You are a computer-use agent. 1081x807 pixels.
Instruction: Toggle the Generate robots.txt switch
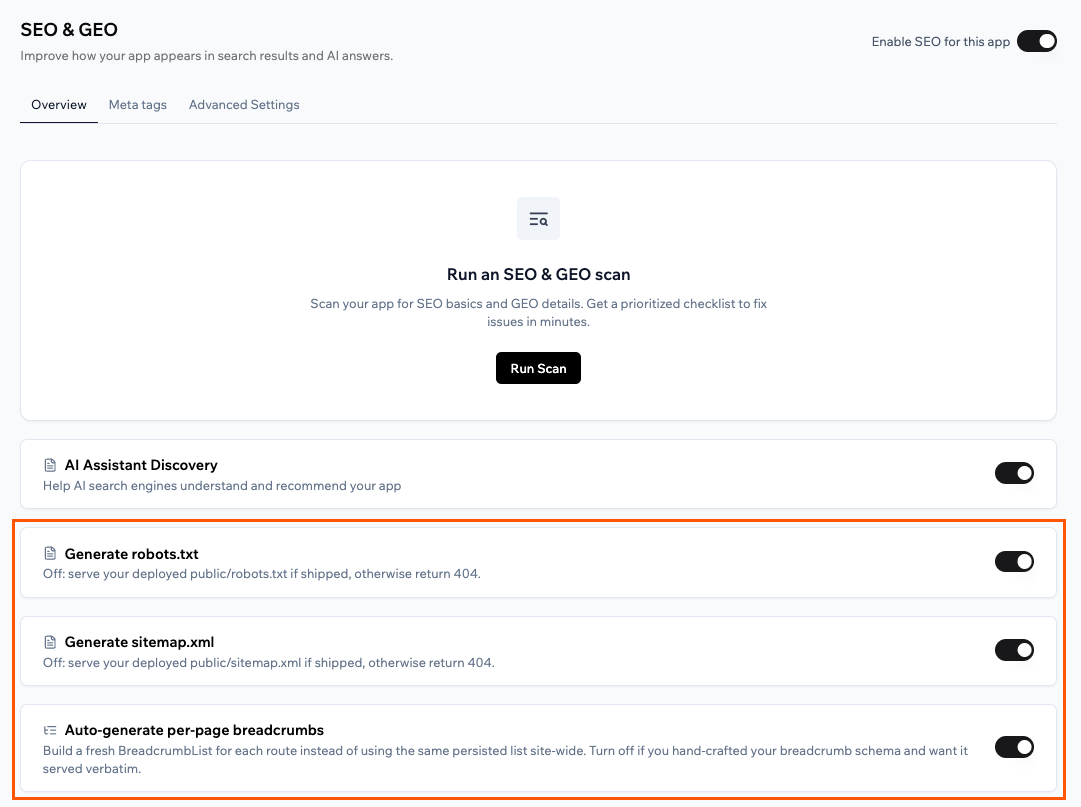click(1014, 562)
